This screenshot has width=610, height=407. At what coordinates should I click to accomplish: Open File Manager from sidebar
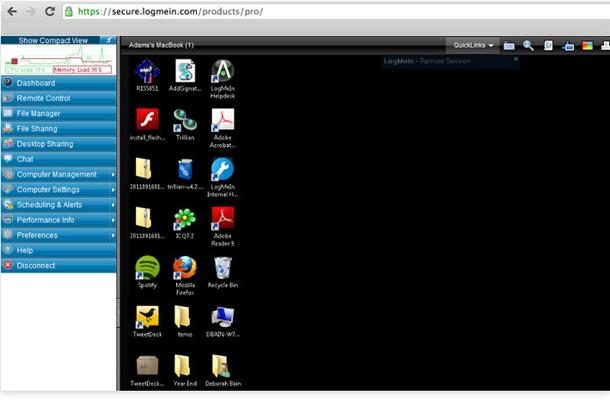click(x=58, y=113)
